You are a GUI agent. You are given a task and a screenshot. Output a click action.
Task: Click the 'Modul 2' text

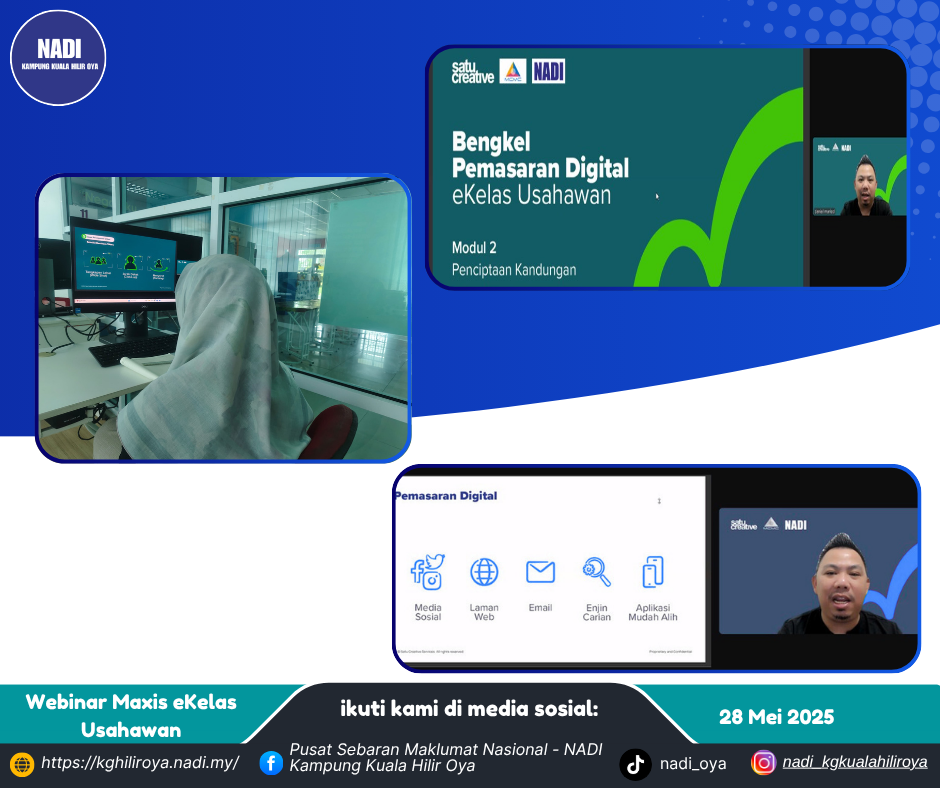point(474,248)
